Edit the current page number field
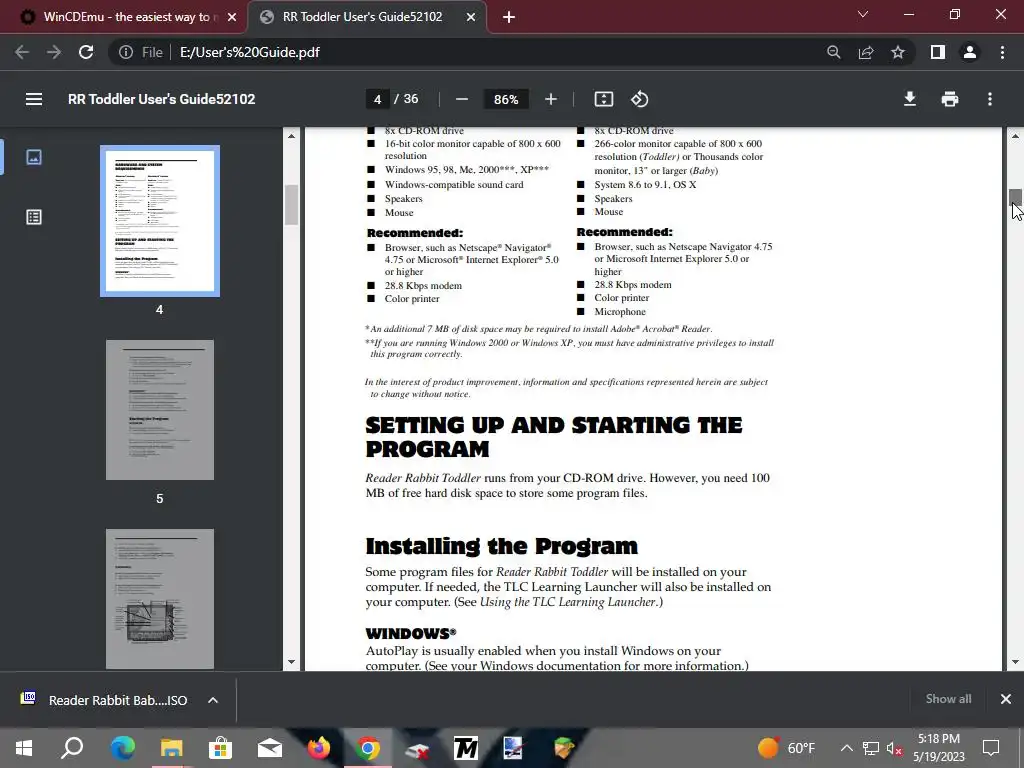Image resolution: width=1024 pixels, height=768 pixels. [x=377, y=99]
